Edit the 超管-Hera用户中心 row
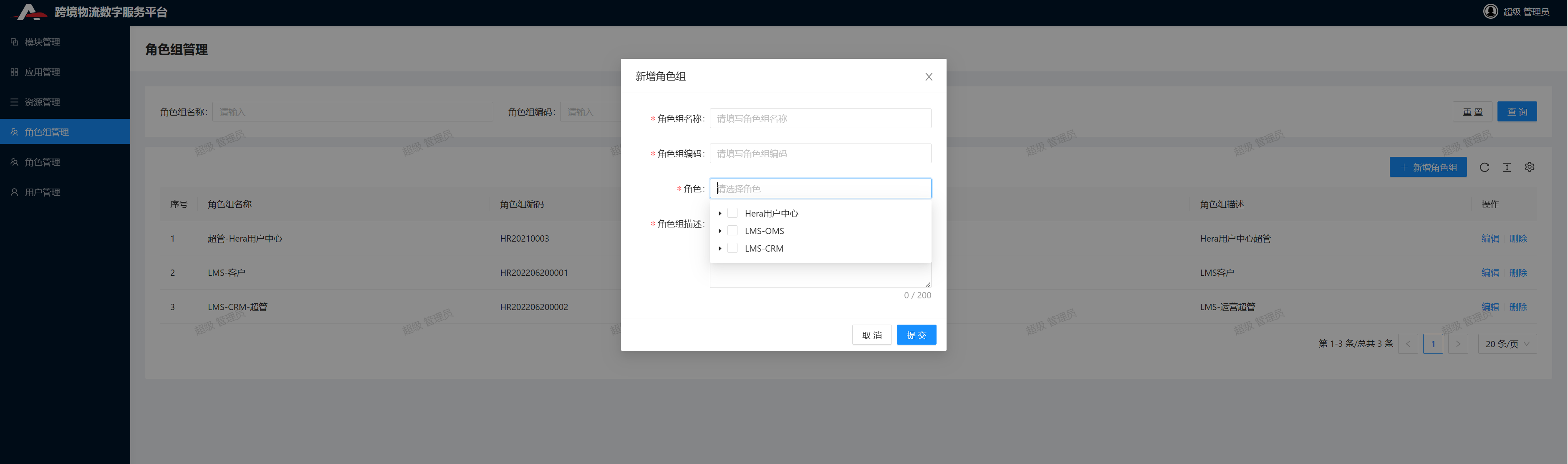The image size is (1568, 464). click(1490, 239)
